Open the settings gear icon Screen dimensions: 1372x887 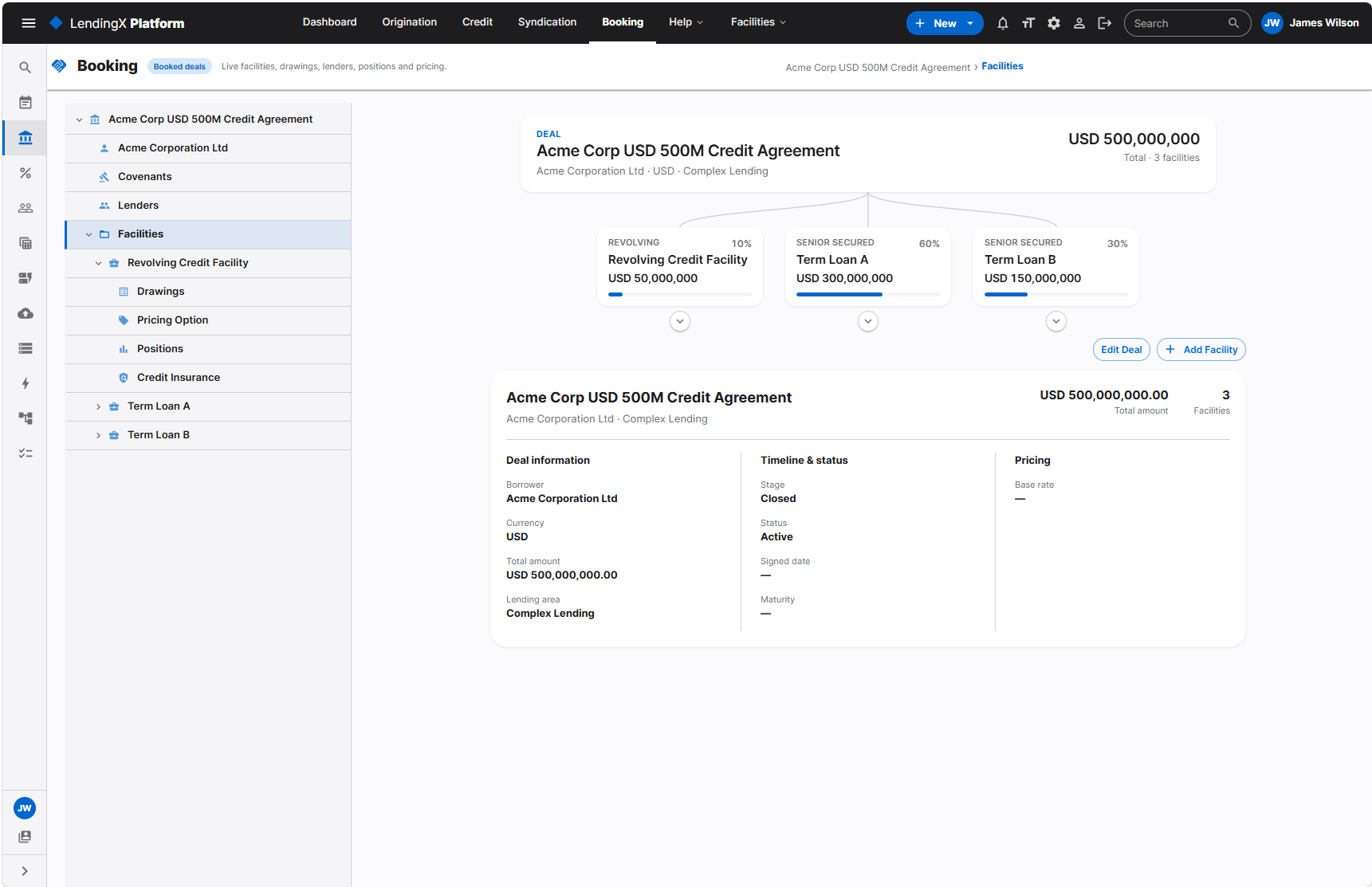coord(1054,23)
